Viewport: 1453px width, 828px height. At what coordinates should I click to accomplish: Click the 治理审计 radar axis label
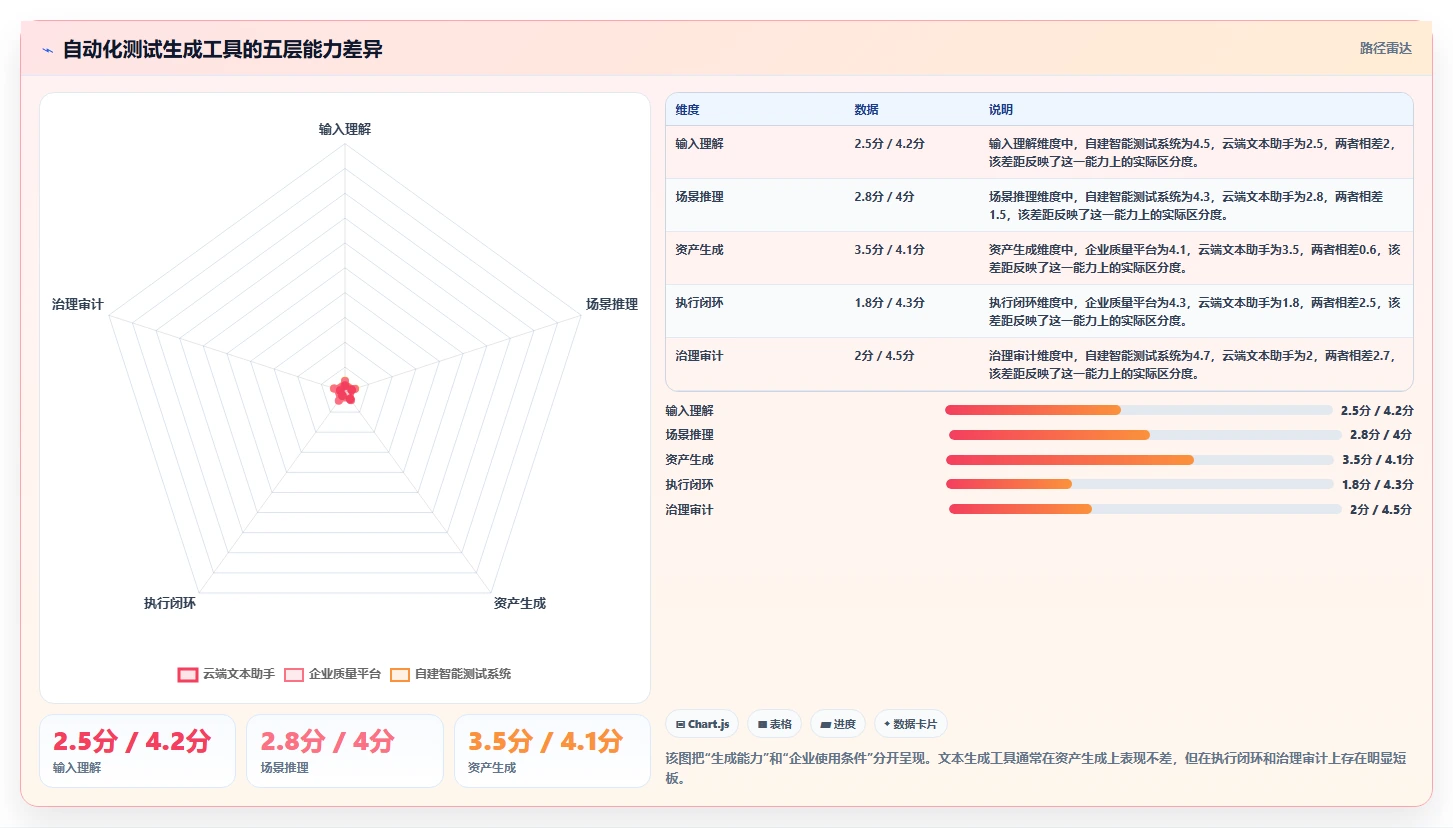(x=78, y=304)
